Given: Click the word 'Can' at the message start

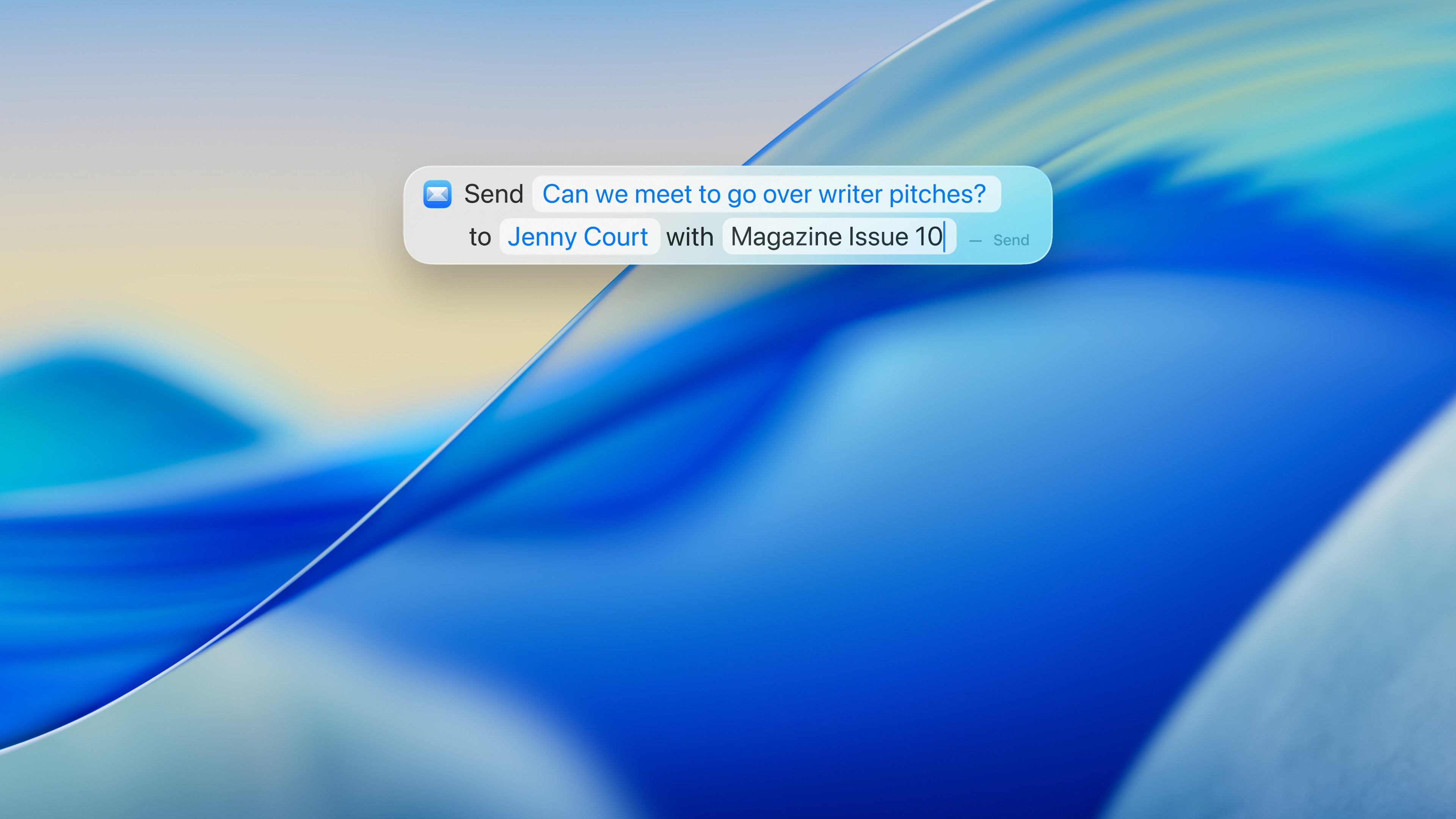Looking at the screenshot, I should pyautogui.click(x=565, y=195).
